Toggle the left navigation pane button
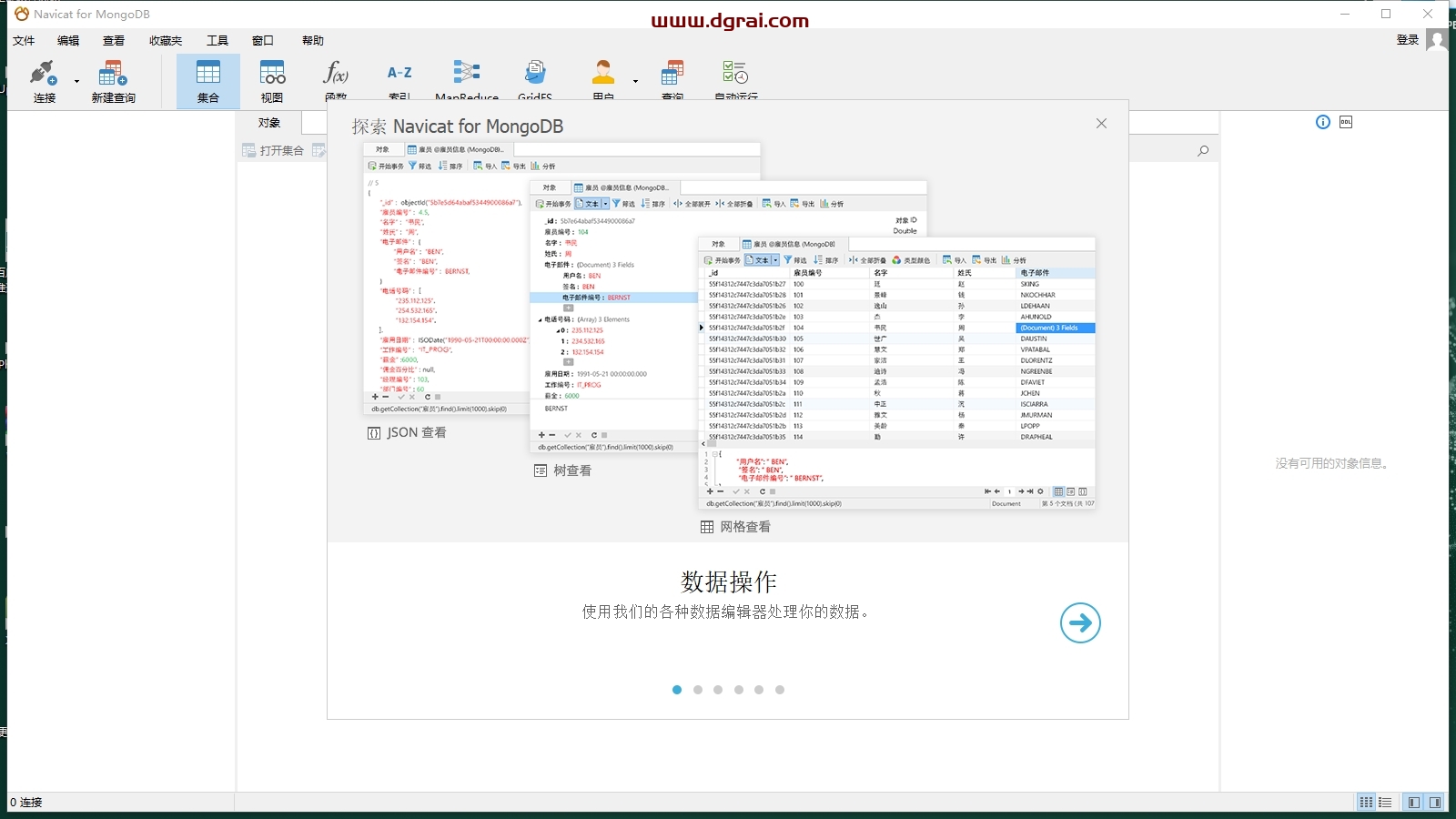The image size is (1456, 819). 1413,803
